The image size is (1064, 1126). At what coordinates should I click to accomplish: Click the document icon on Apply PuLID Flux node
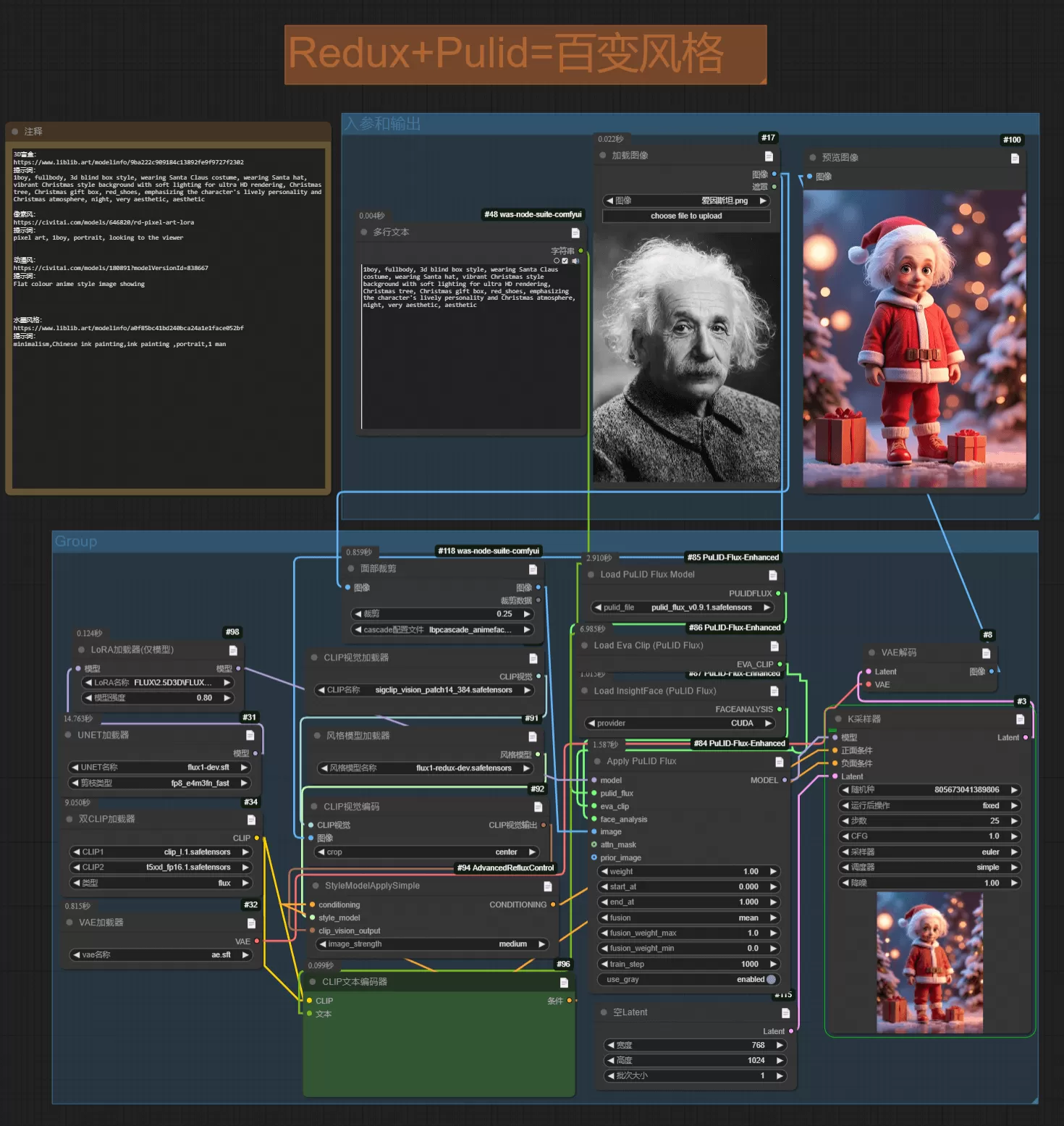click(780, 762)
